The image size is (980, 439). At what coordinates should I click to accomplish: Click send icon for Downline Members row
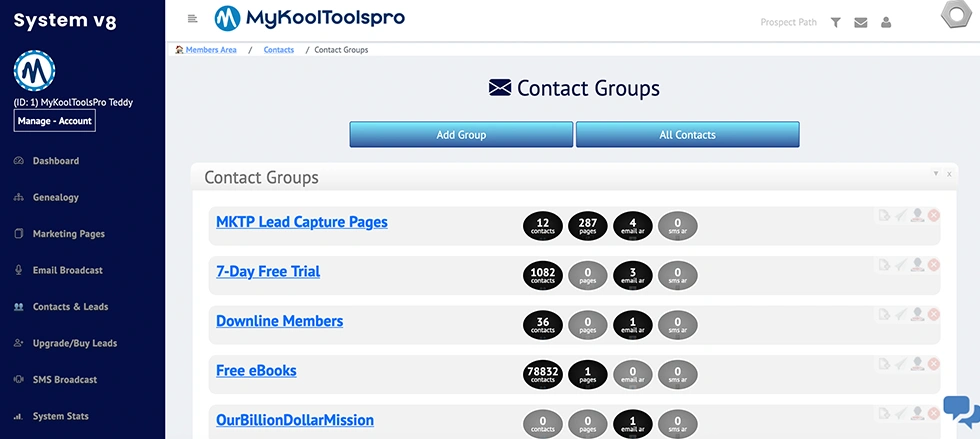900,315
